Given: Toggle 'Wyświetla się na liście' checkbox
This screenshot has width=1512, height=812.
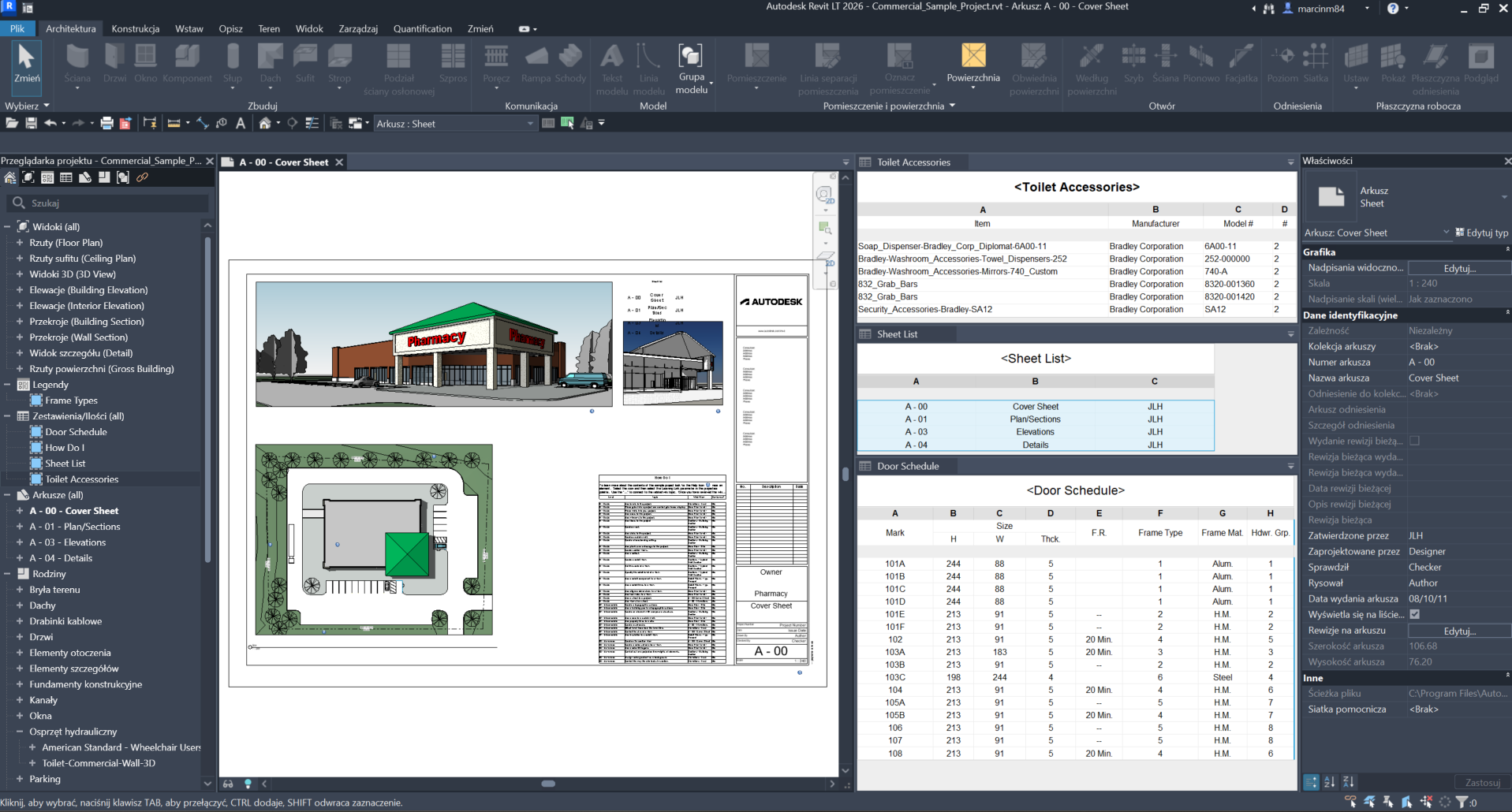Looking at the screenshot, I should 1414,614.
